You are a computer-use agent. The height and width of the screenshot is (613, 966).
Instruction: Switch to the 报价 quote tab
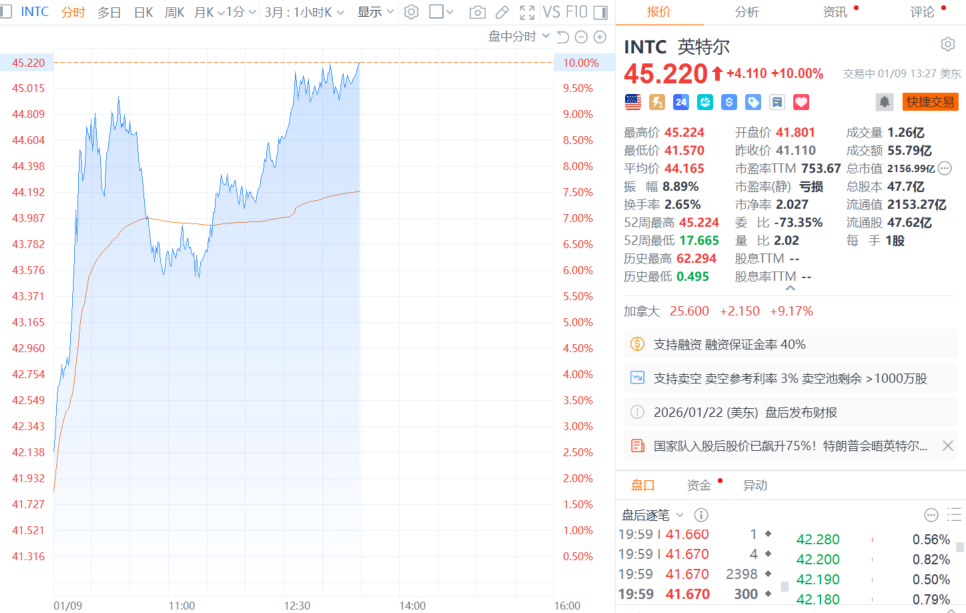(x=659, y=12)
